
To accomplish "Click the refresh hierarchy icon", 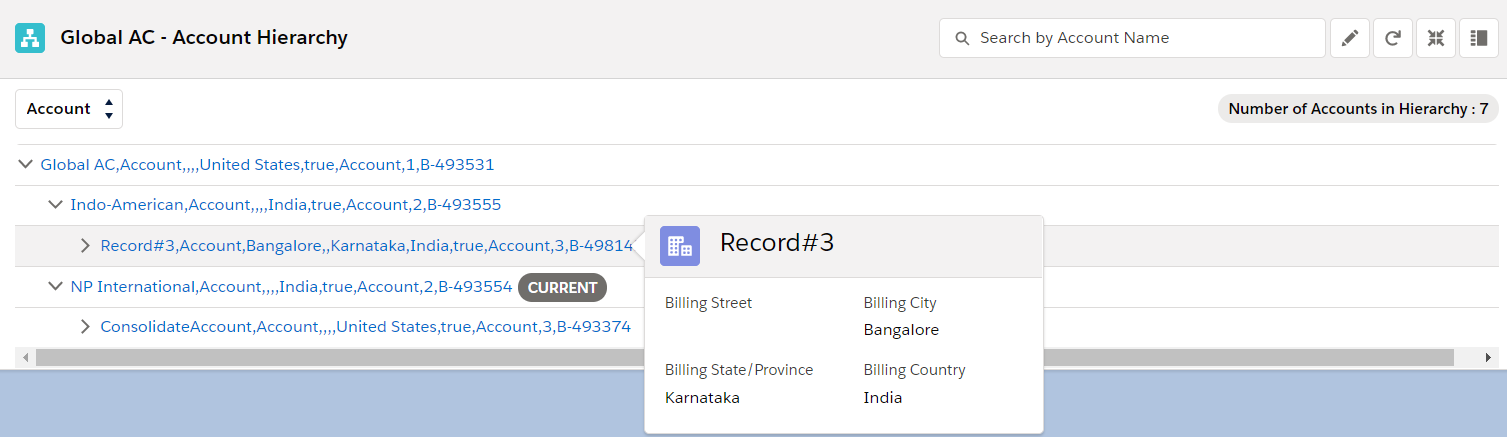I will (1392, 38).
